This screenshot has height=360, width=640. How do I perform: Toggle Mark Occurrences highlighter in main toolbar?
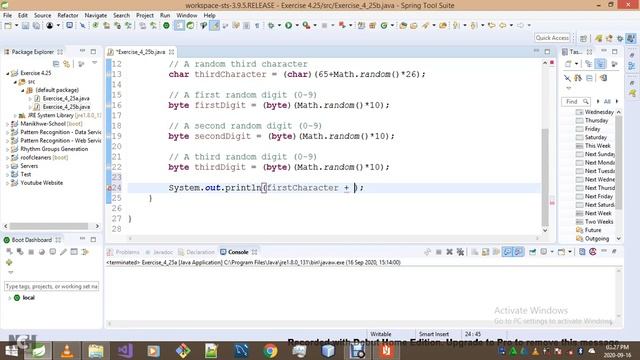pyautogui.click(x=215, y=26)
